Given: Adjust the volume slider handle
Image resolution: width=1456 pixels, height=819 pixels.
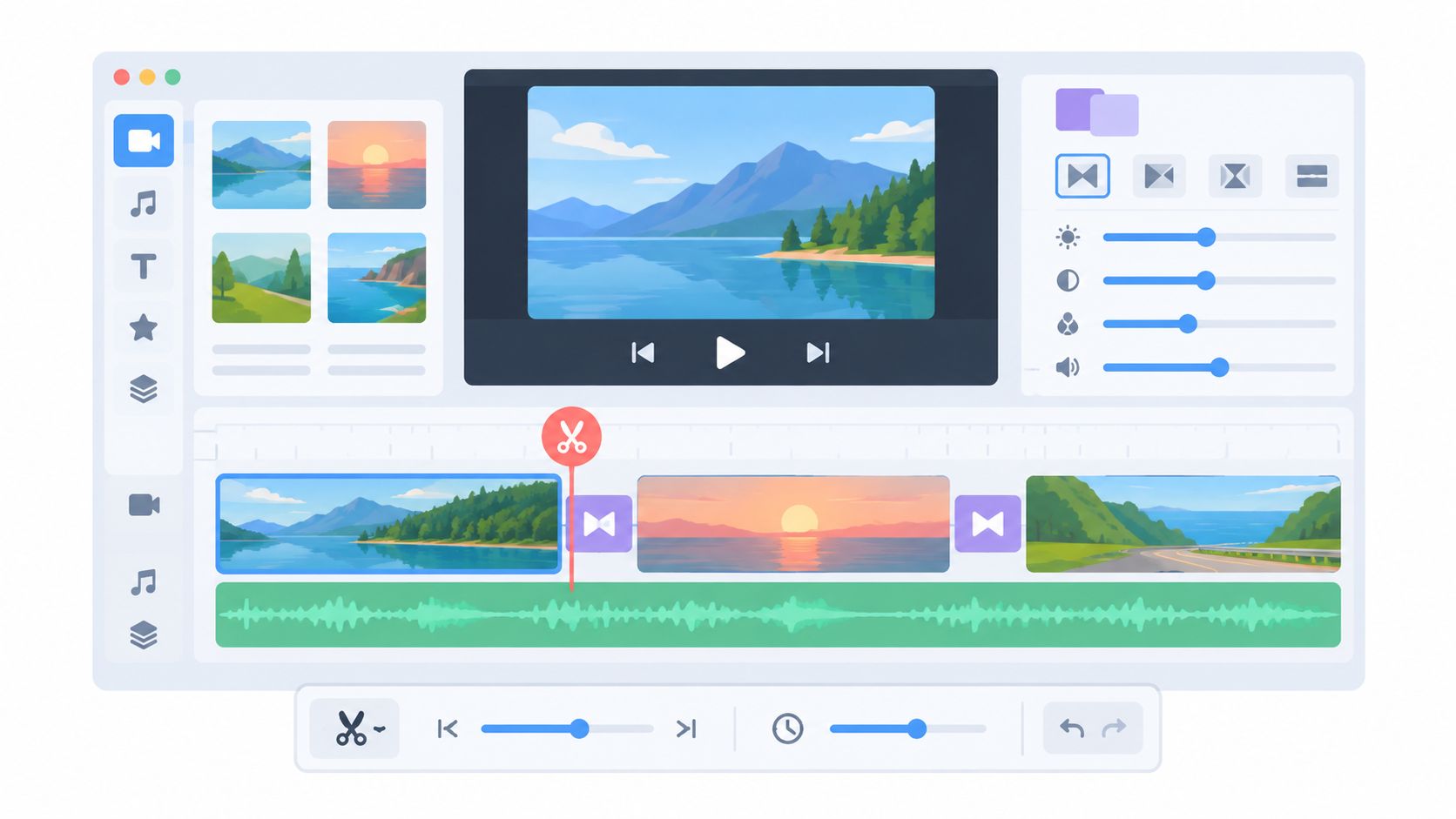Looking at the screenshot, I should 1219,367.
